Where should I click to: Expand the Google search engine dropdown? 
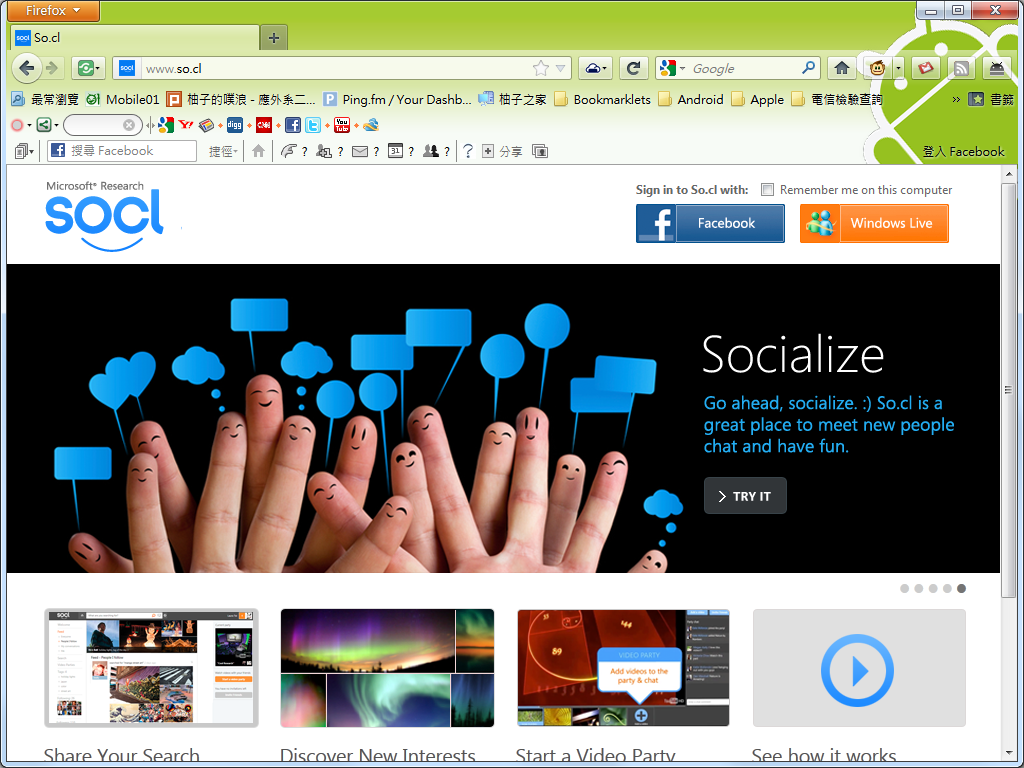point(682,68)
